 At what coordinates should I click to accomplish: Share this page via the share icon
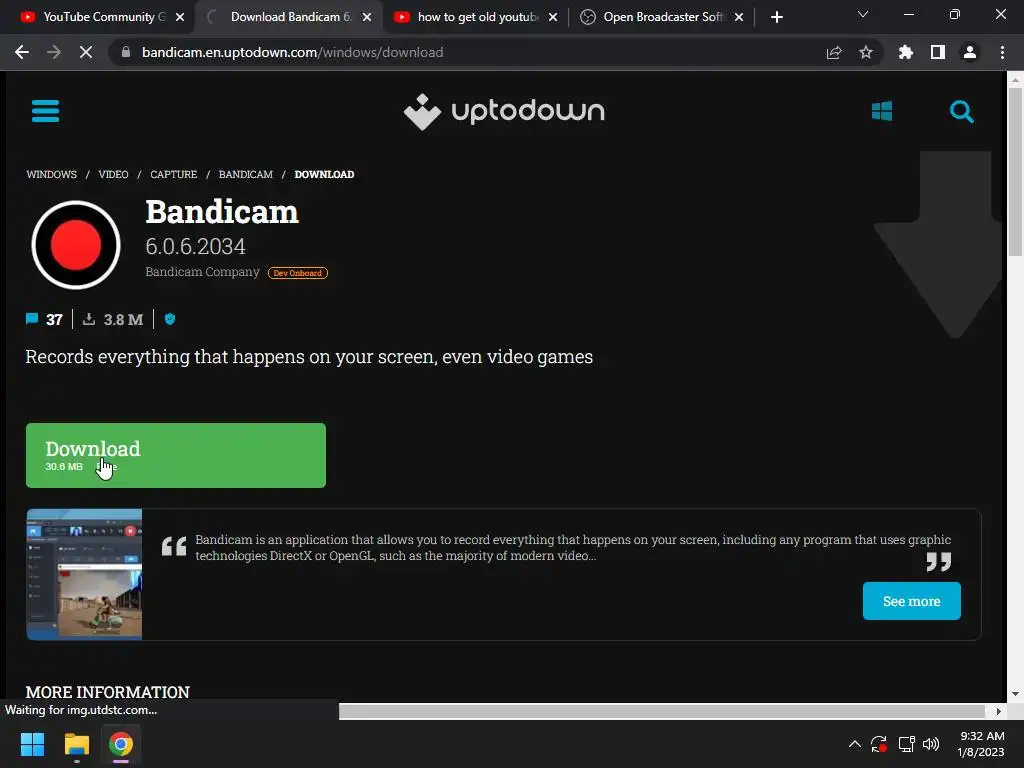834,52
